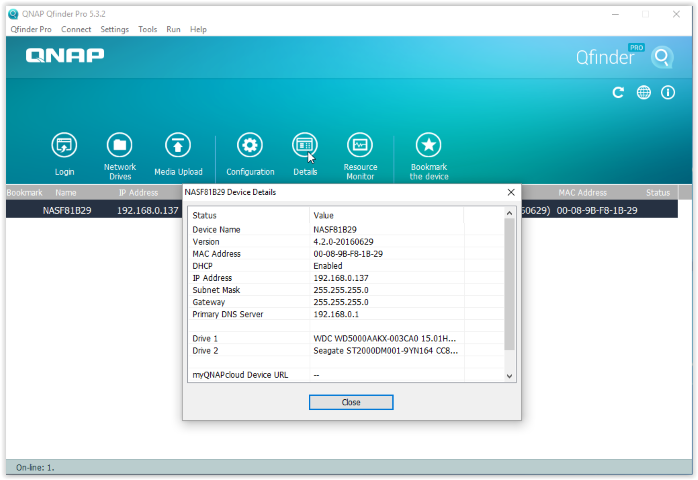Click the Login toolbar icon
Screen dimensions: 698x480
(64, 146)
